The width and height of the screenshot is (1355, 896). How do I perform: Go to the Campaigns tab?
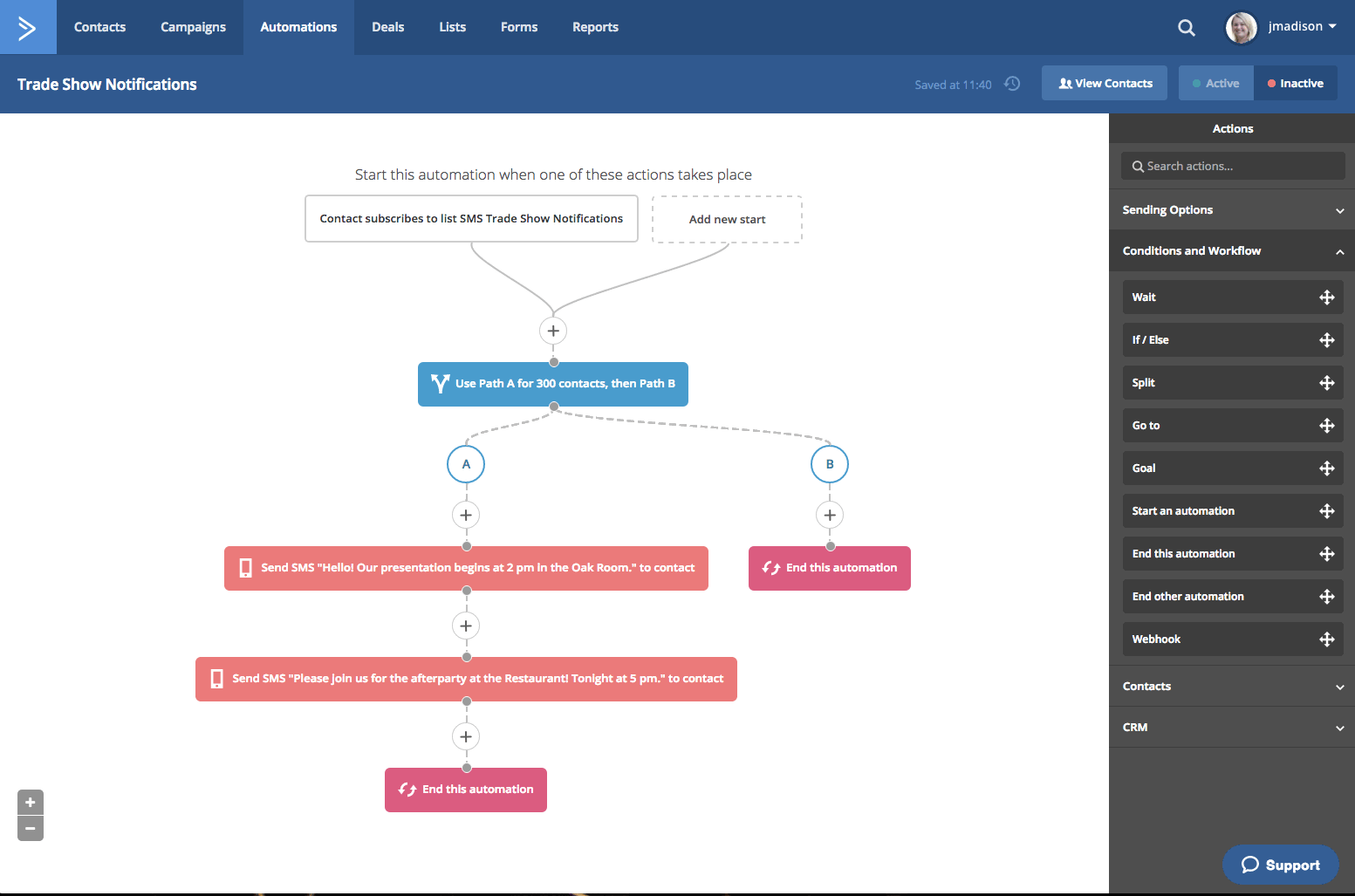coord(193,27)
